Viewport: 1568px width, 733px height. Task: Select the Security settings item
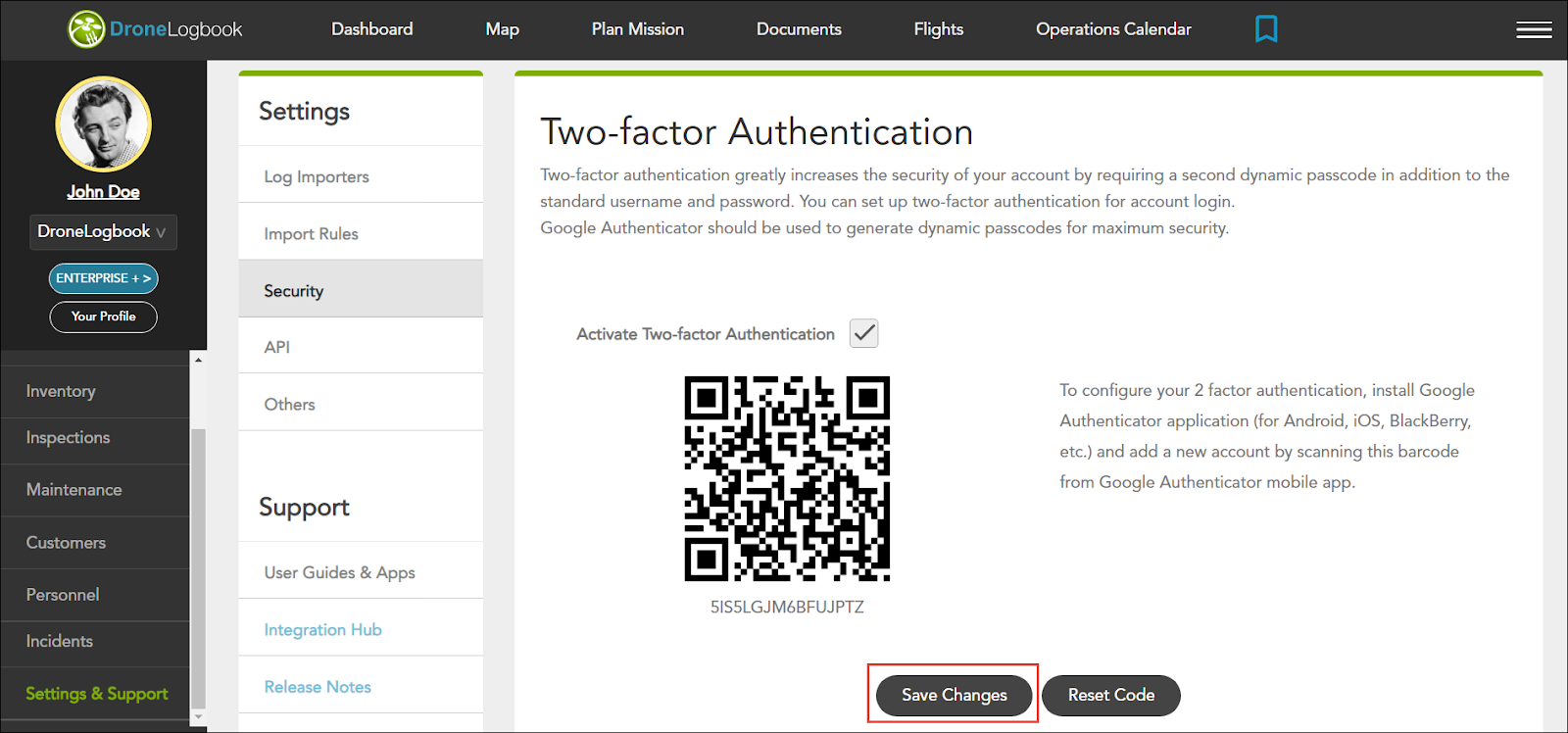[361, 290]
